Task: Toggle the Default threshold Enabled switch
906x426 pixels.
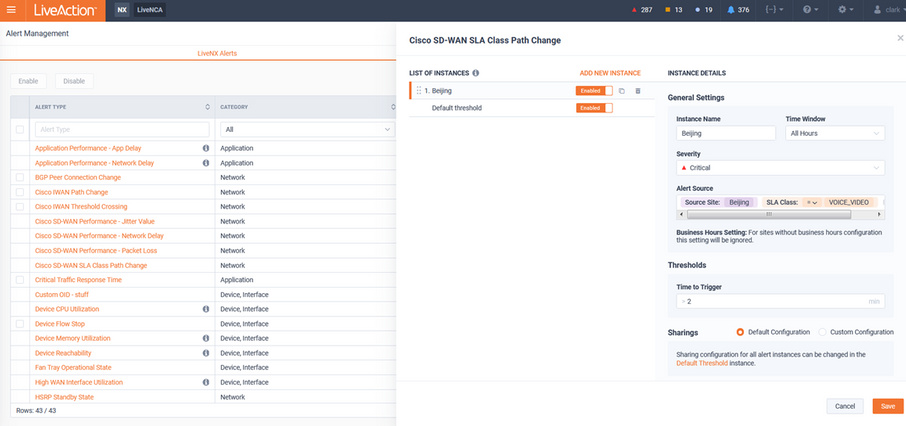Action: 594,108
